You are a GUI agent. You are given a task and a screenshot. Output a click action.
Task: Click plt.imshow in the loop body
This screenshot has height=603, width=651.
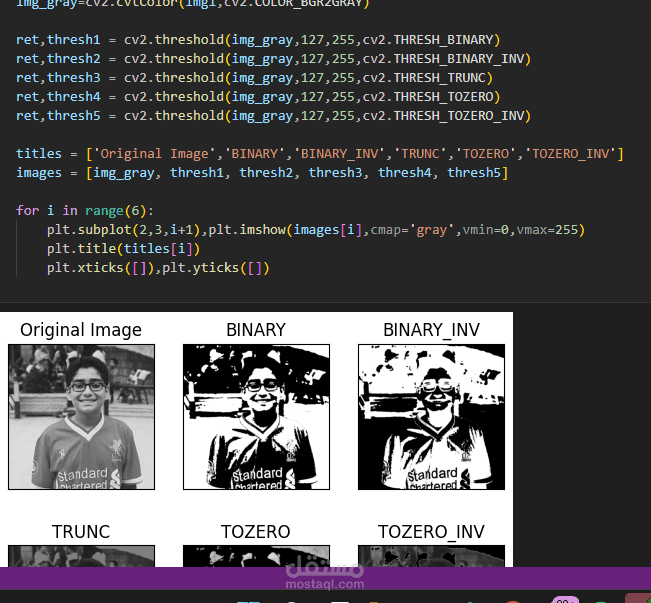247,230
